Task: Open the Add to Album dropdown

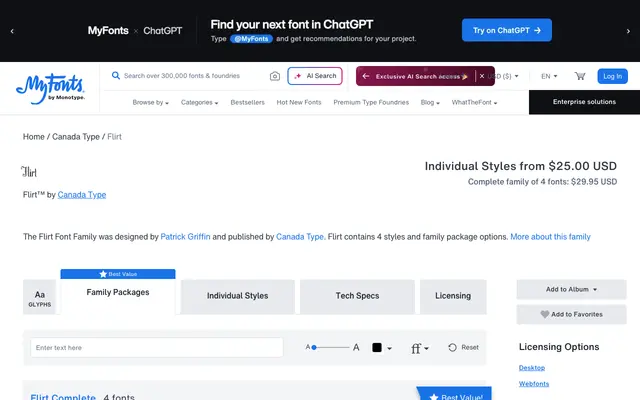Action: tap(571, 289)
